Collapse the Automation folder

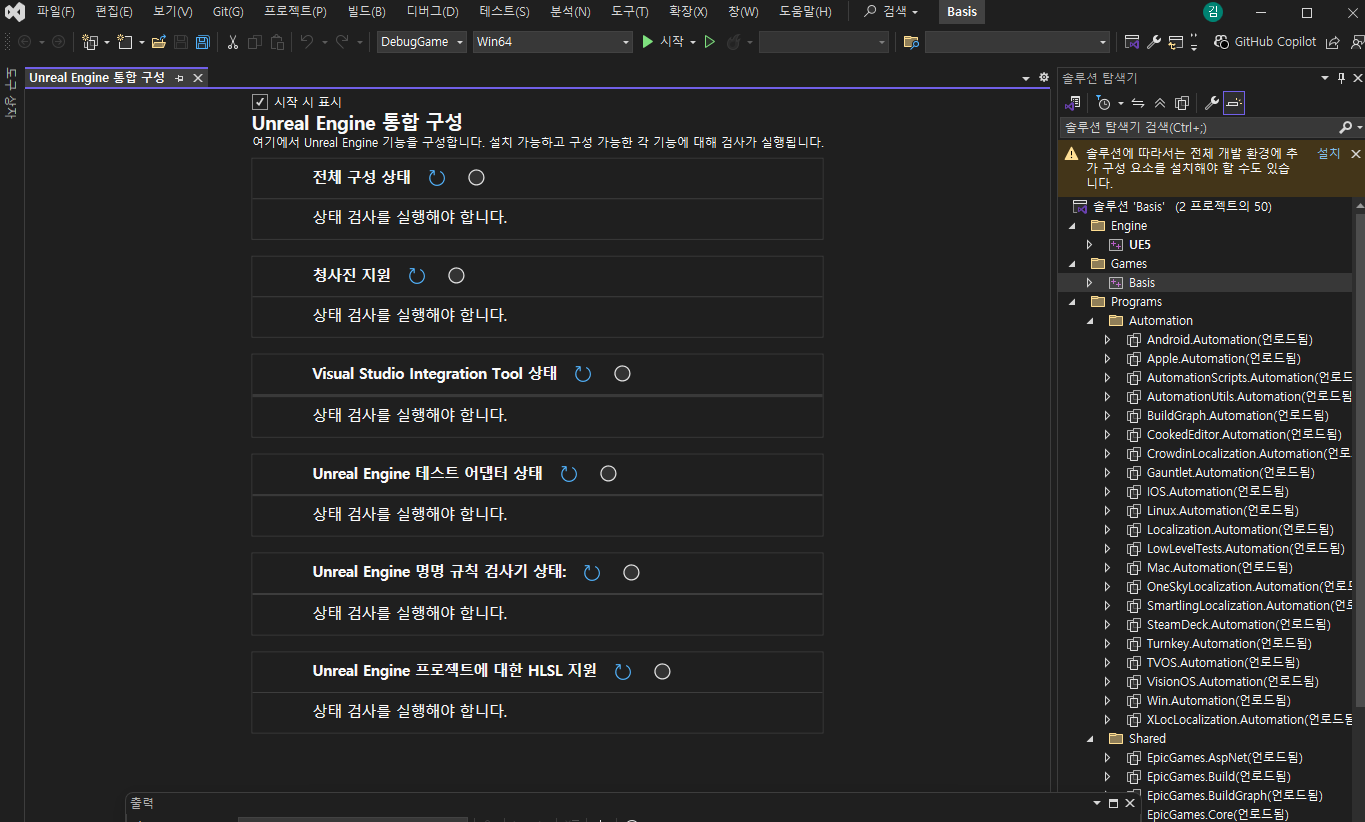click(x=1090, y=321)
